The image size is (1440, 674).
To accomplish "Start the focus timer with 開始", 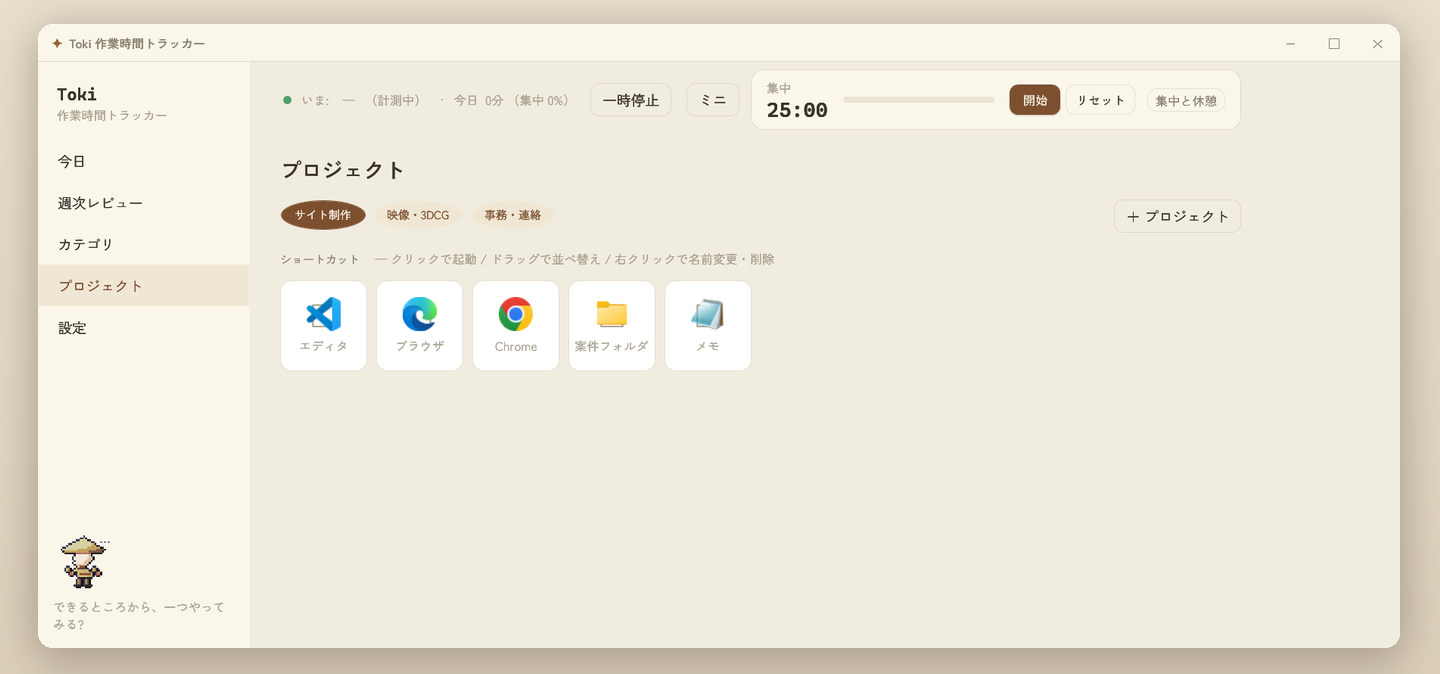I will (1035, 100).
